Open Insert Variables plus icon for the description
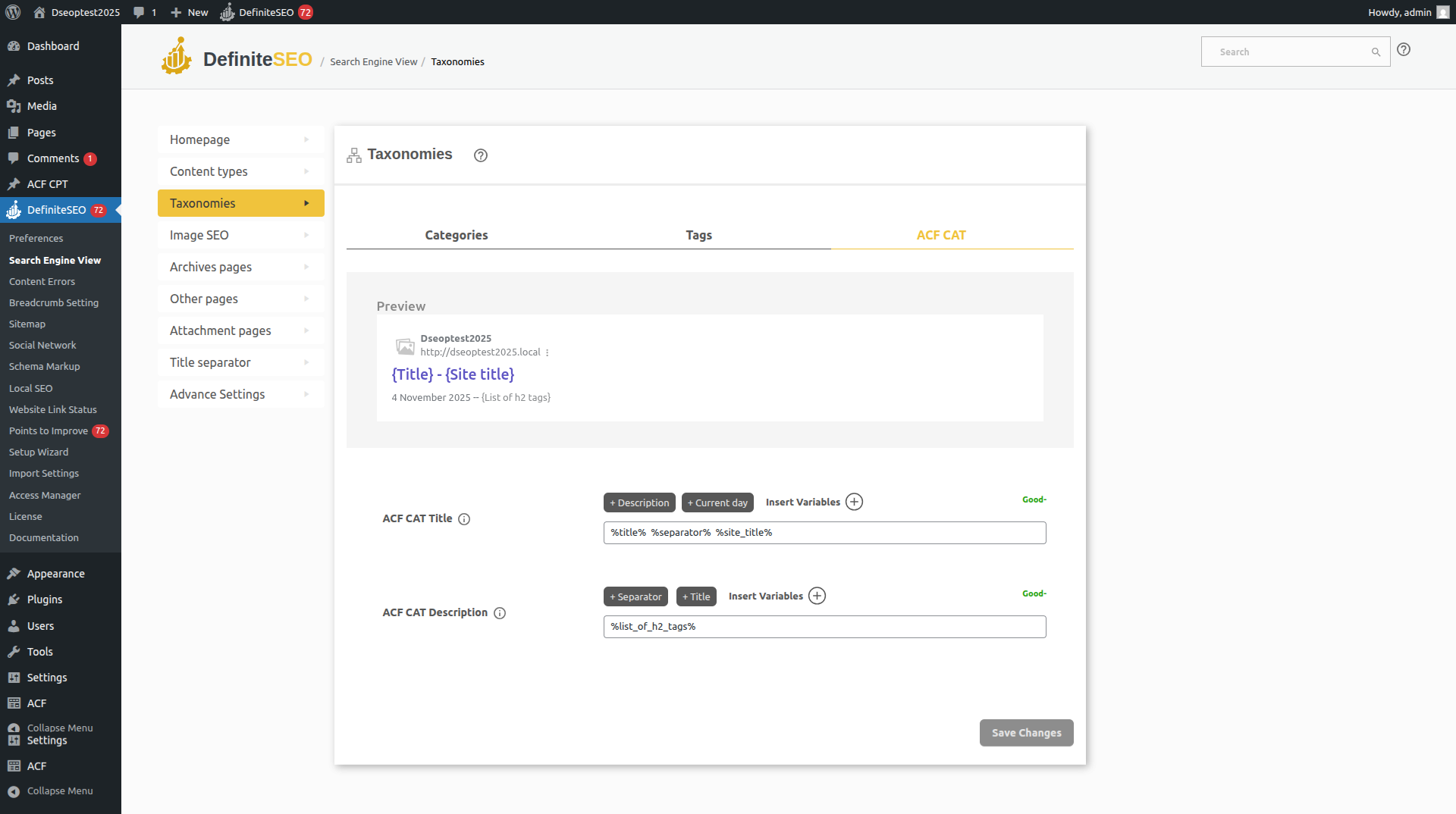Screen dimensions: 1456x814 click(817, 596)
